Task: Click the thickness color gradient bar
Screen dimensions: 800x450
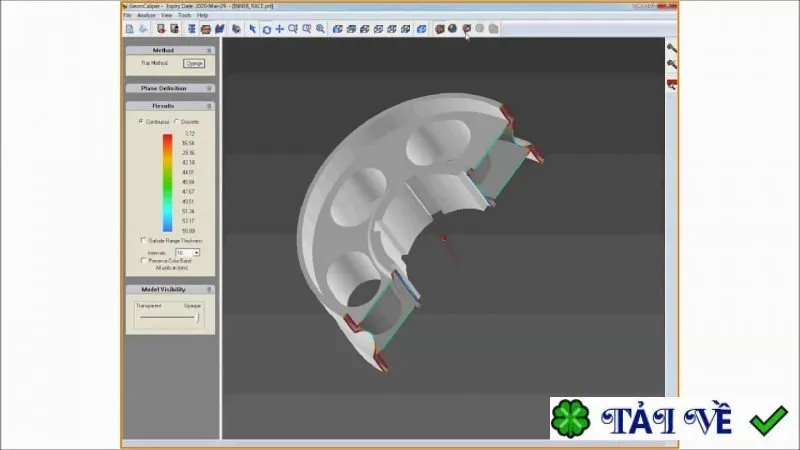Action: (x=167, y=183)
